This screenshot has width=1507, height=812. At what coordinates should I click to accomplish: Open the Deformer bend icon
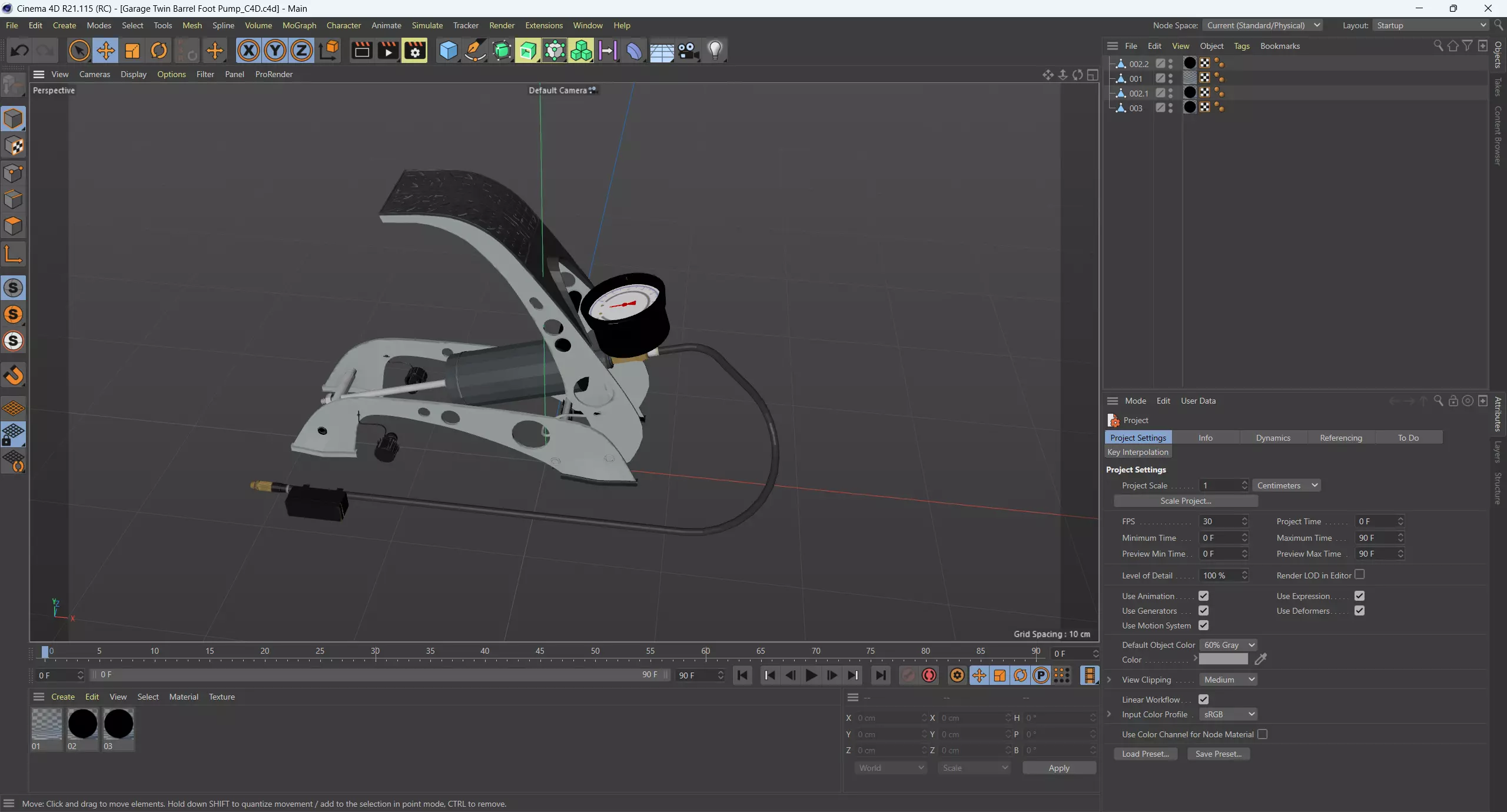coord(635,51)
